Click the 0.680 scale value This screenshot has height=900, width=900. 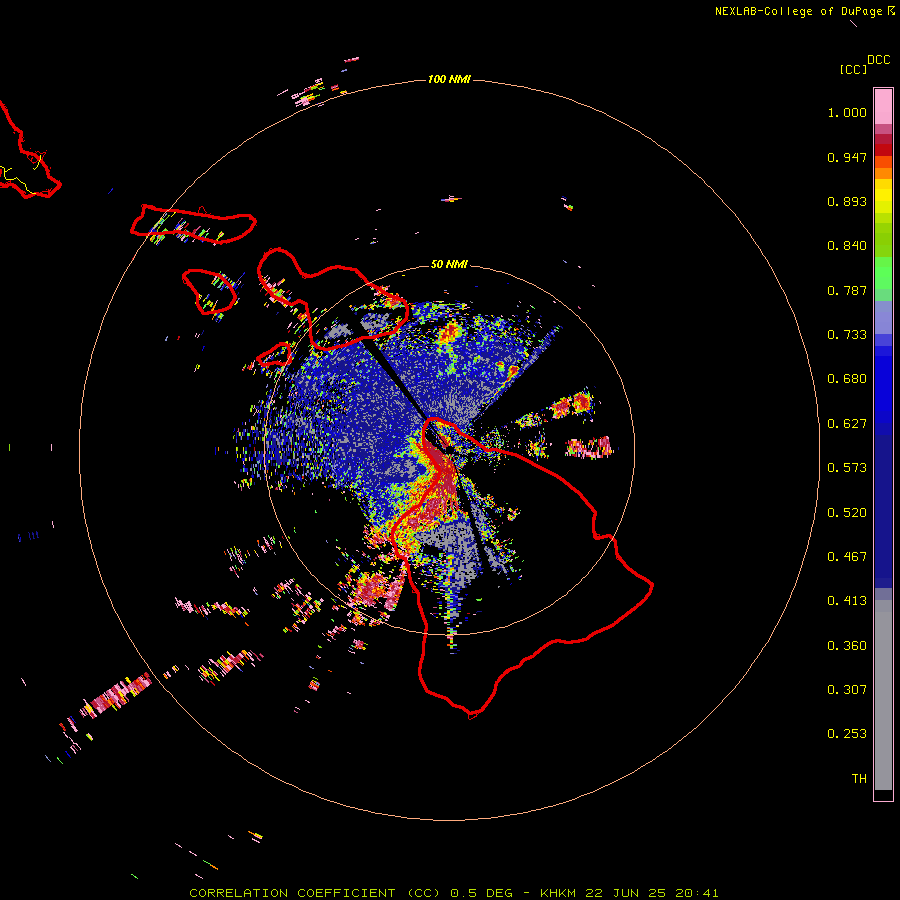click(x=847, y=379)
